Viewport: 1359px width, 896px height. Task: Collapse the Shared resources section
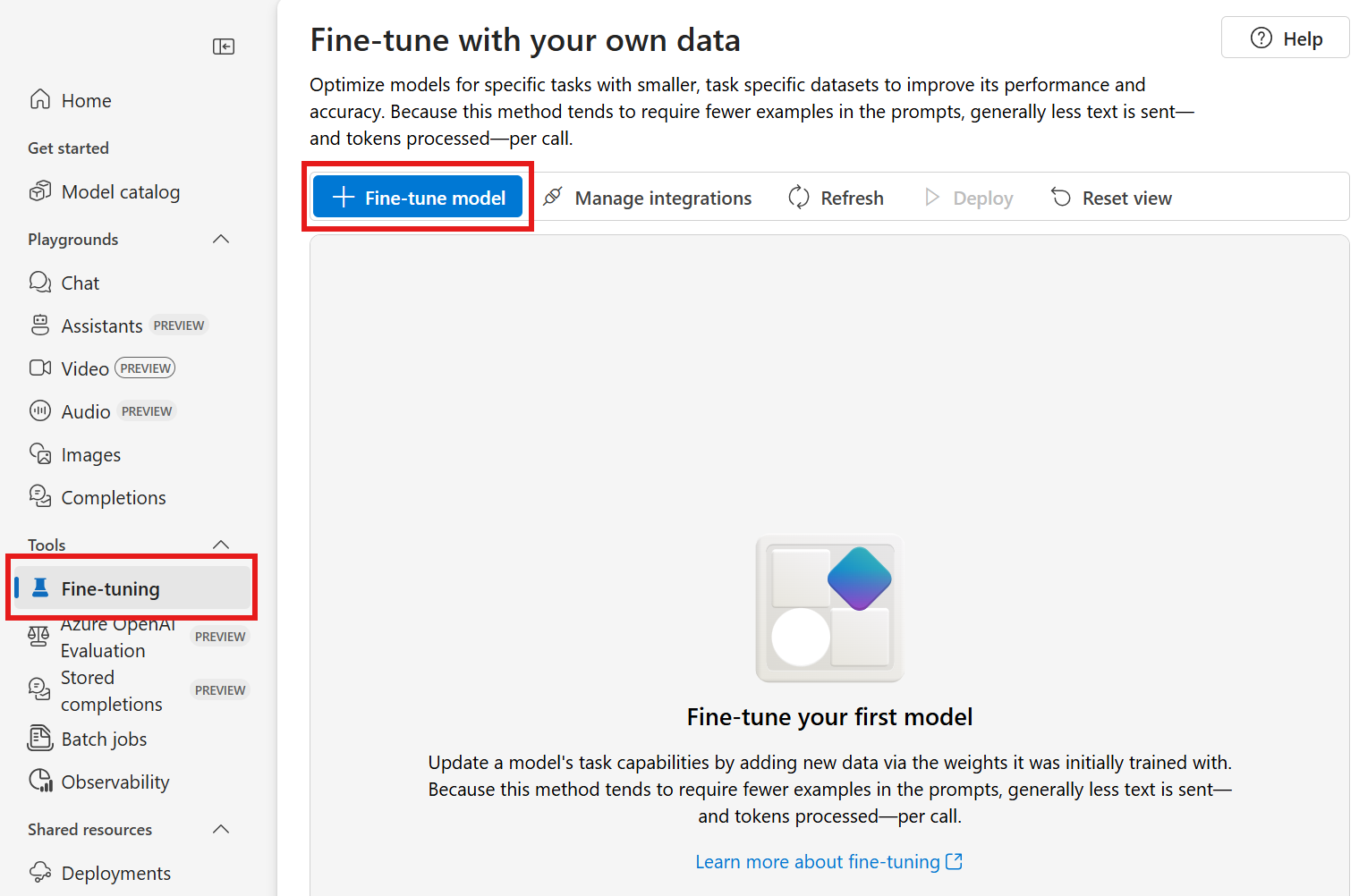pyautogui.click(x=221, y=829)
